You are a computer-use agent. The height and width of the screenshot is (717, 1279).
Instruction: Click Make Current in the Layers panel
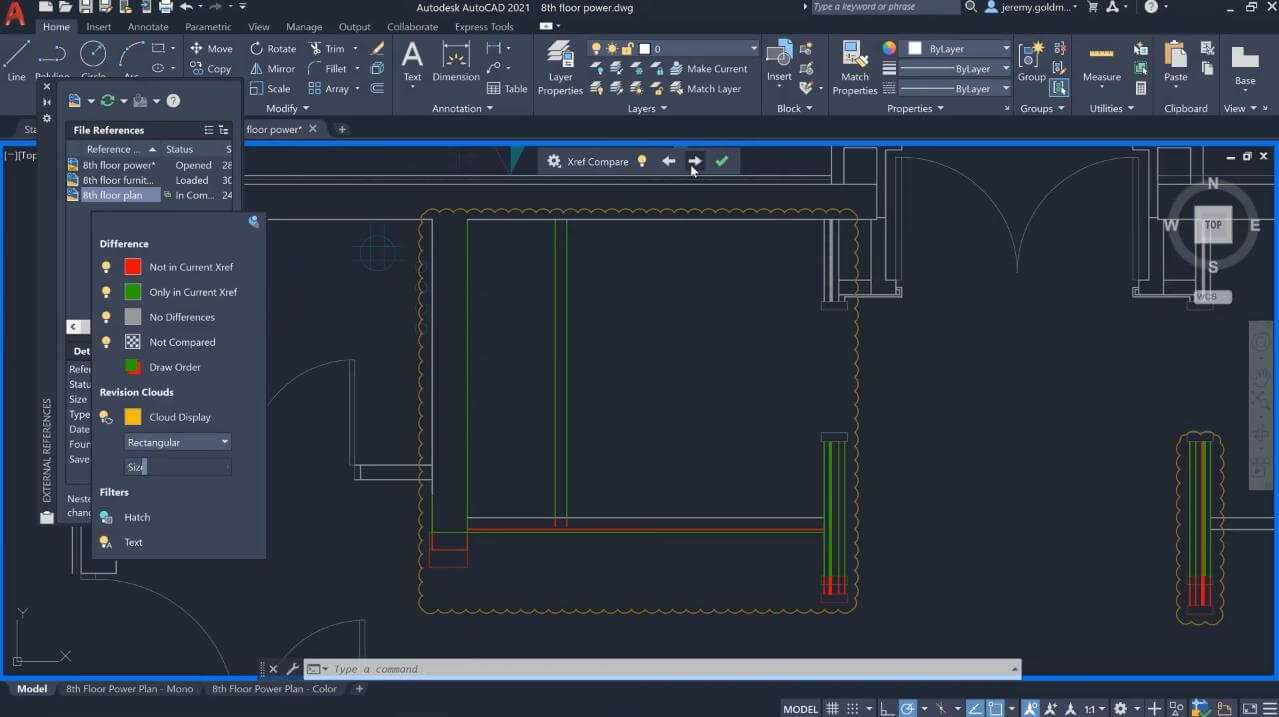[708, 69]
